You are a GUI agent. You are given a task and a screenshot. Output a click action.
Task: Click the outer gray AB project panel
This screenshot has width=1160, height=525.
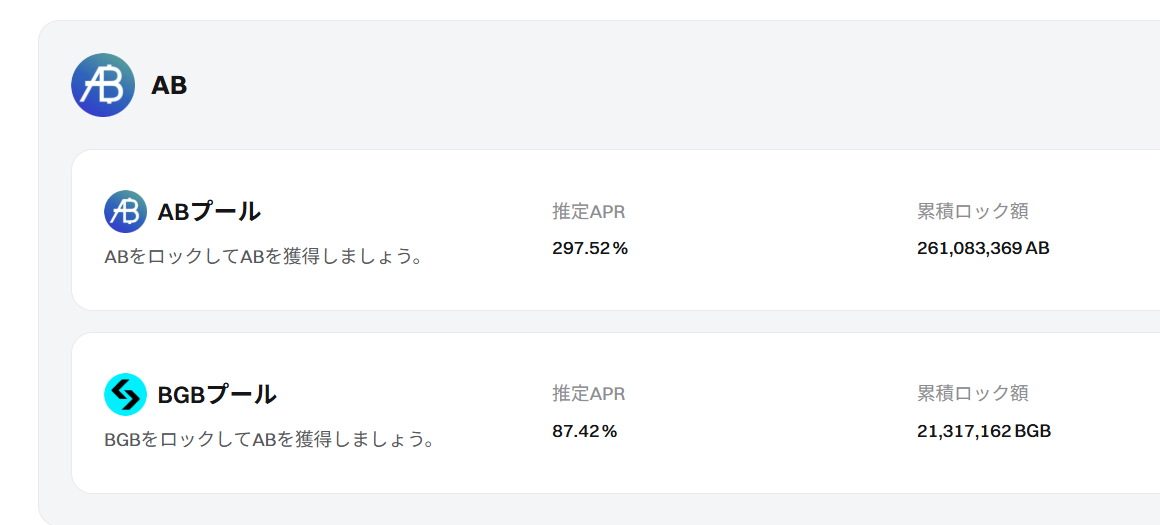pyautogui.click(x=599, y=272)
